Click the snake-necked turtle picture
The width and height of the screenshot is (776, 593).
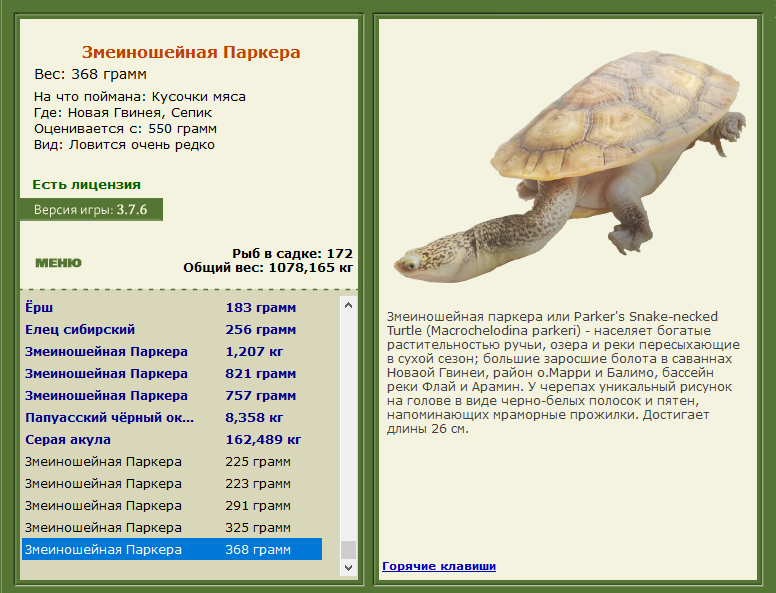(x=569, y=167)
